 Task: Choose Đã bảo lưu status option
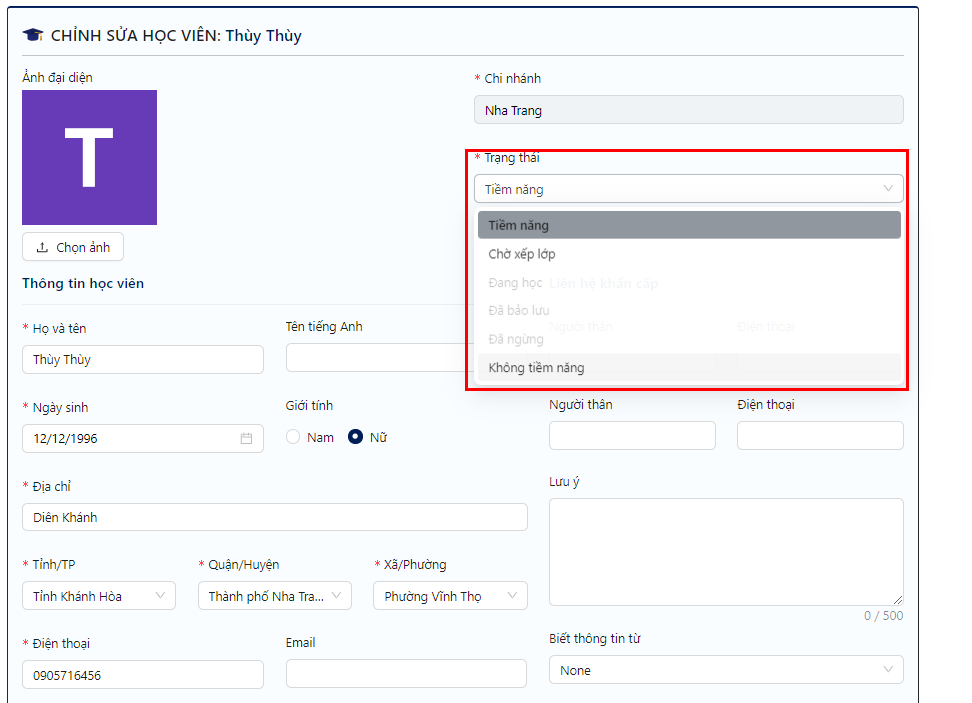coord(689,311)
